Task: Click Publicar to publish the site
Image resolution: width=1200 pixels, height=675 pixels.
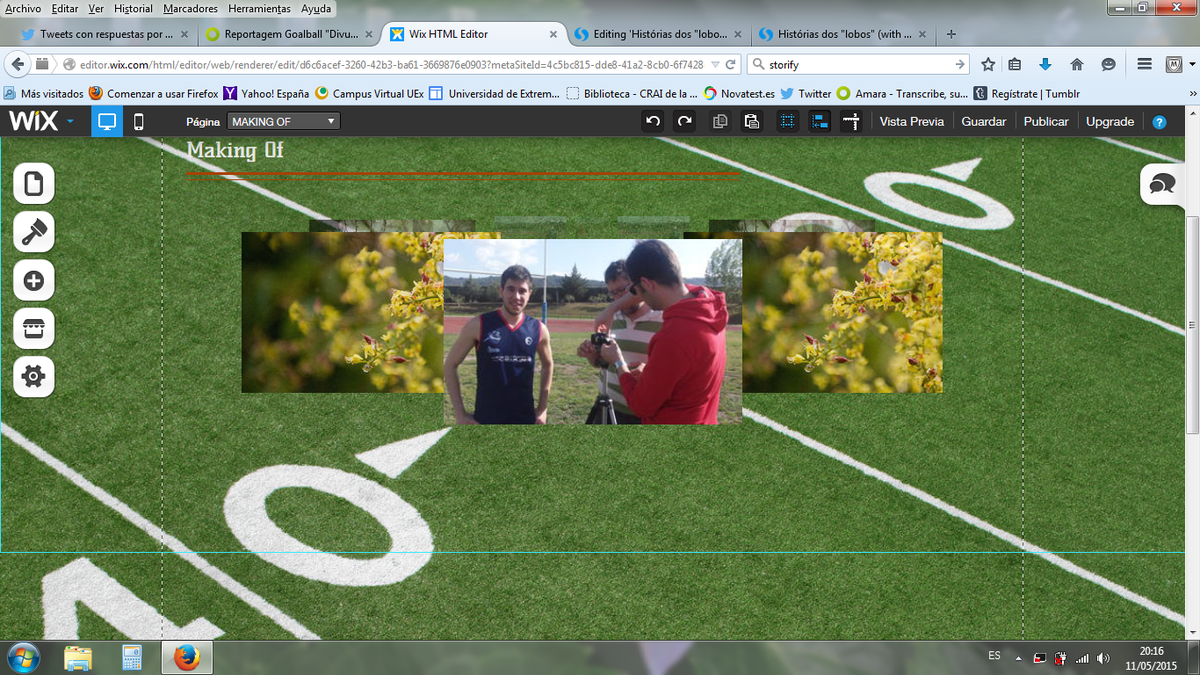Action: coord(1046,122)
